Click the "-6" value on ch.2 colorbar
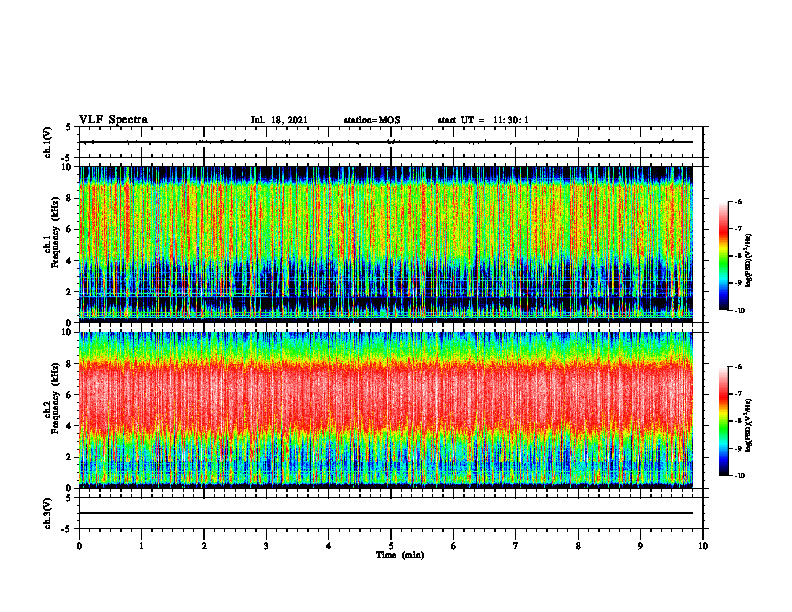Image resolution: width=792 pixels, height=612 pixels. (738, 367)
